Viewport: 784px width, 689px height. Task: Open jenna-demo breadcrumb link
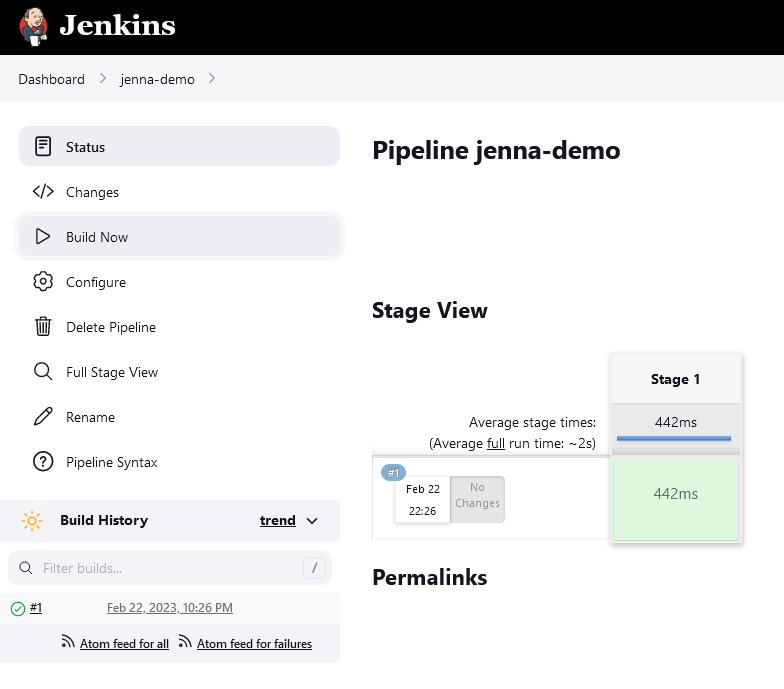point(157,79)
